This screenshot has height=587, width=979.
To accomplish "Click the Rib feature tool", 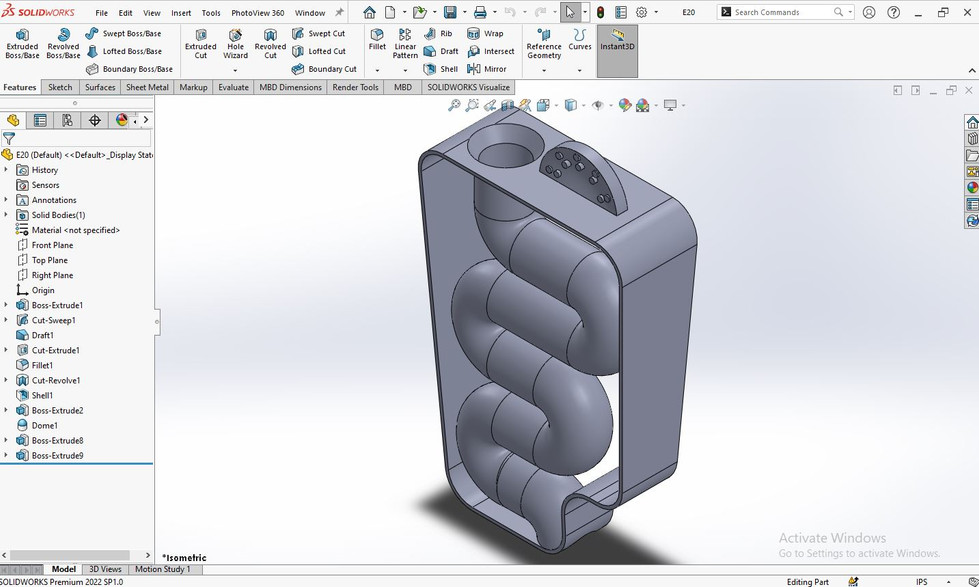I will pos(438,33).
